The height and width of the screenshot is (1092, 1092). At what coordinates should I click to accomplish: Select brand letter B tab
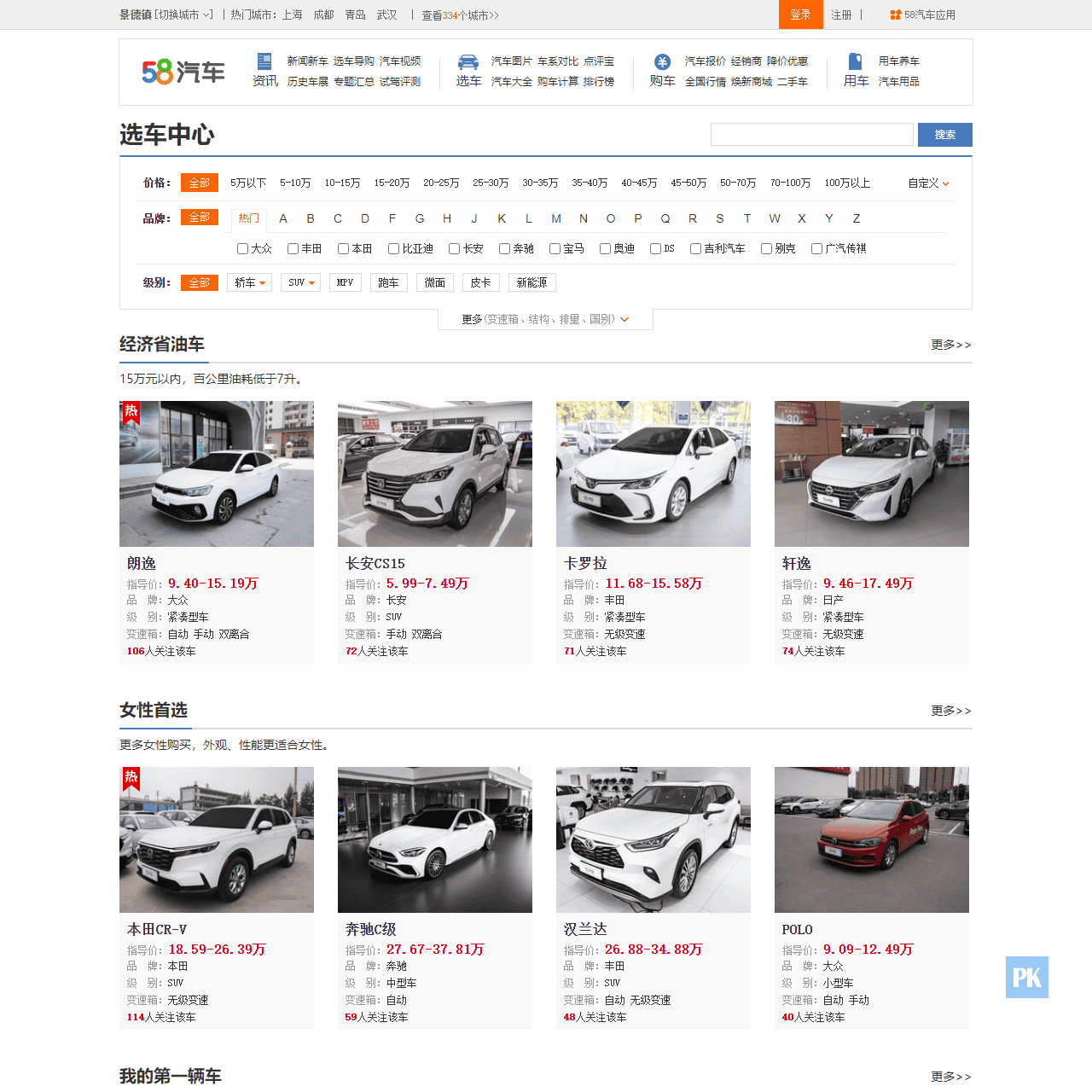pyautogui.click(x=311, y=218)
